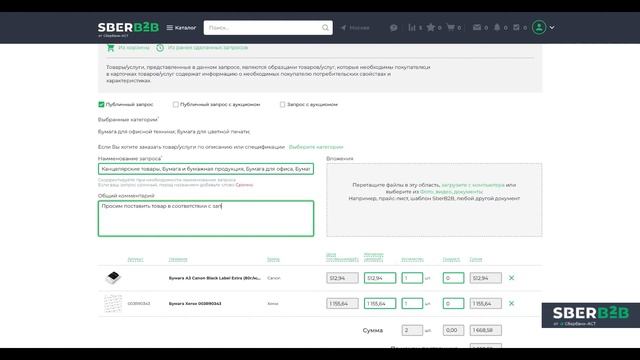
Task: Open the Каталог hamburger menu
Action: point(181,28)
